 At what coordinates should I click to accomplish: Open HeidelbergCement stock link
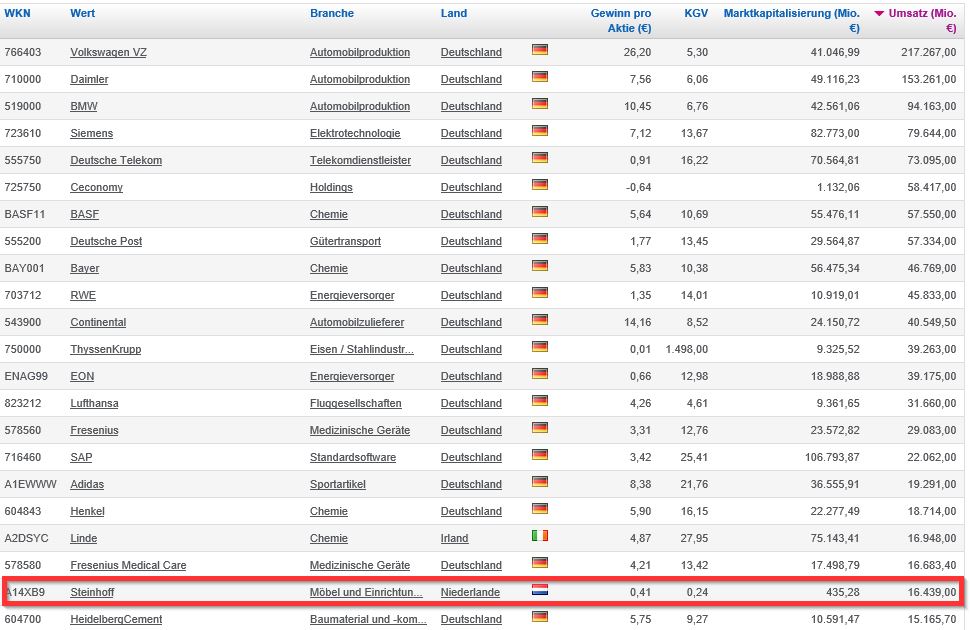(116, 619)
